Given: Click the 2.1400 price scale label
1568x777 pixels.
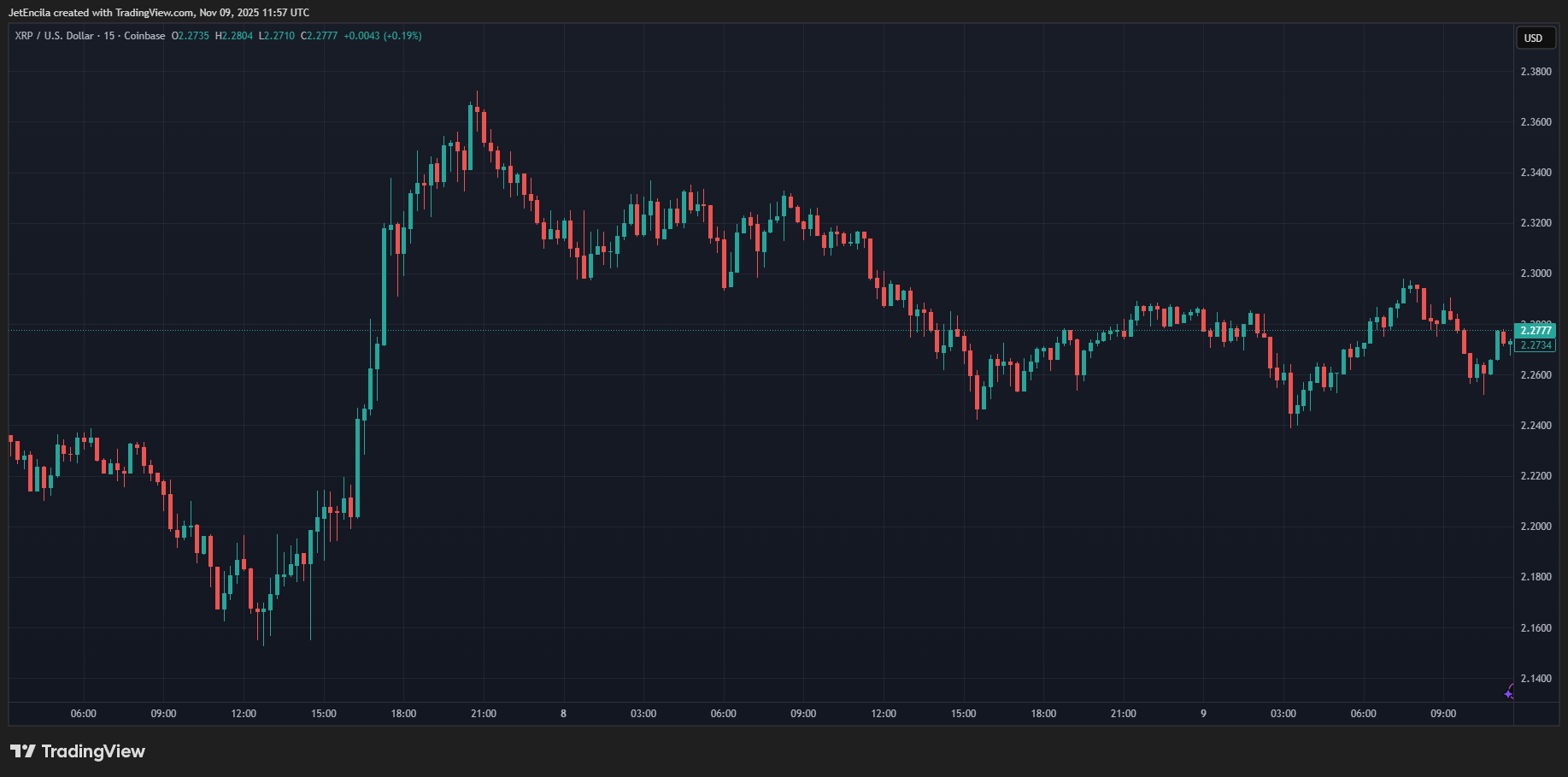Looking at the screenshot, I should click(x=1536, y=679).
